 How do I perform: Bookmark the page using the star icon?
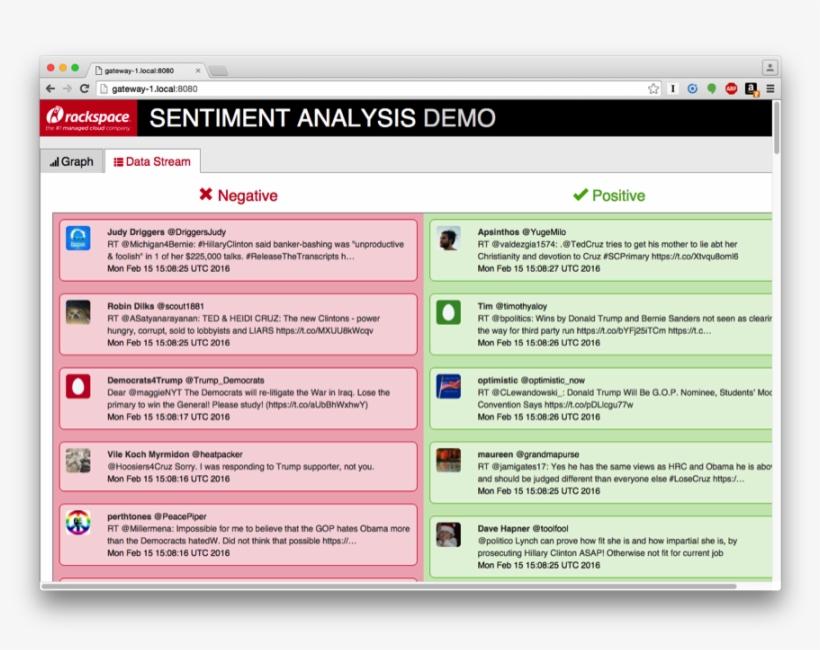coord(653,88)
